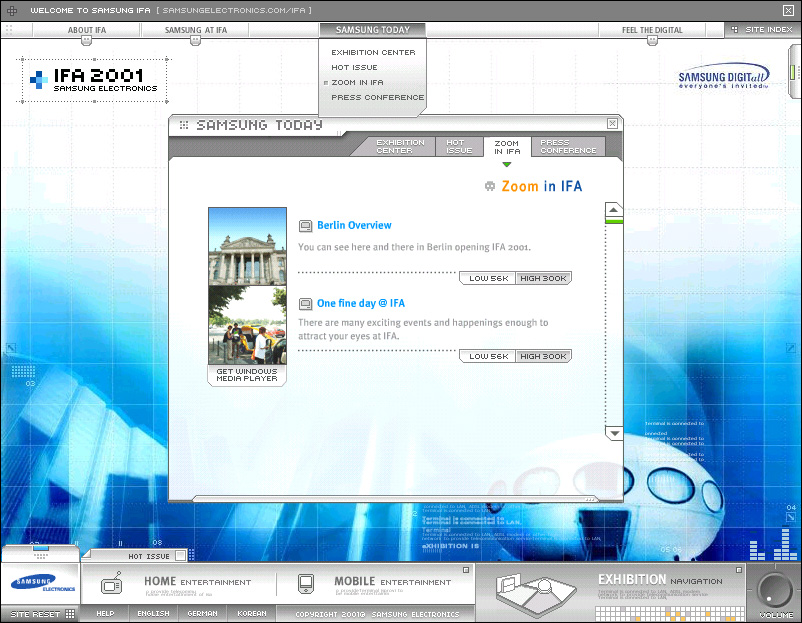Click the video icon beside Berlin Overview
802x623 pixels.
pyautogui.click(x=305, y=226)
